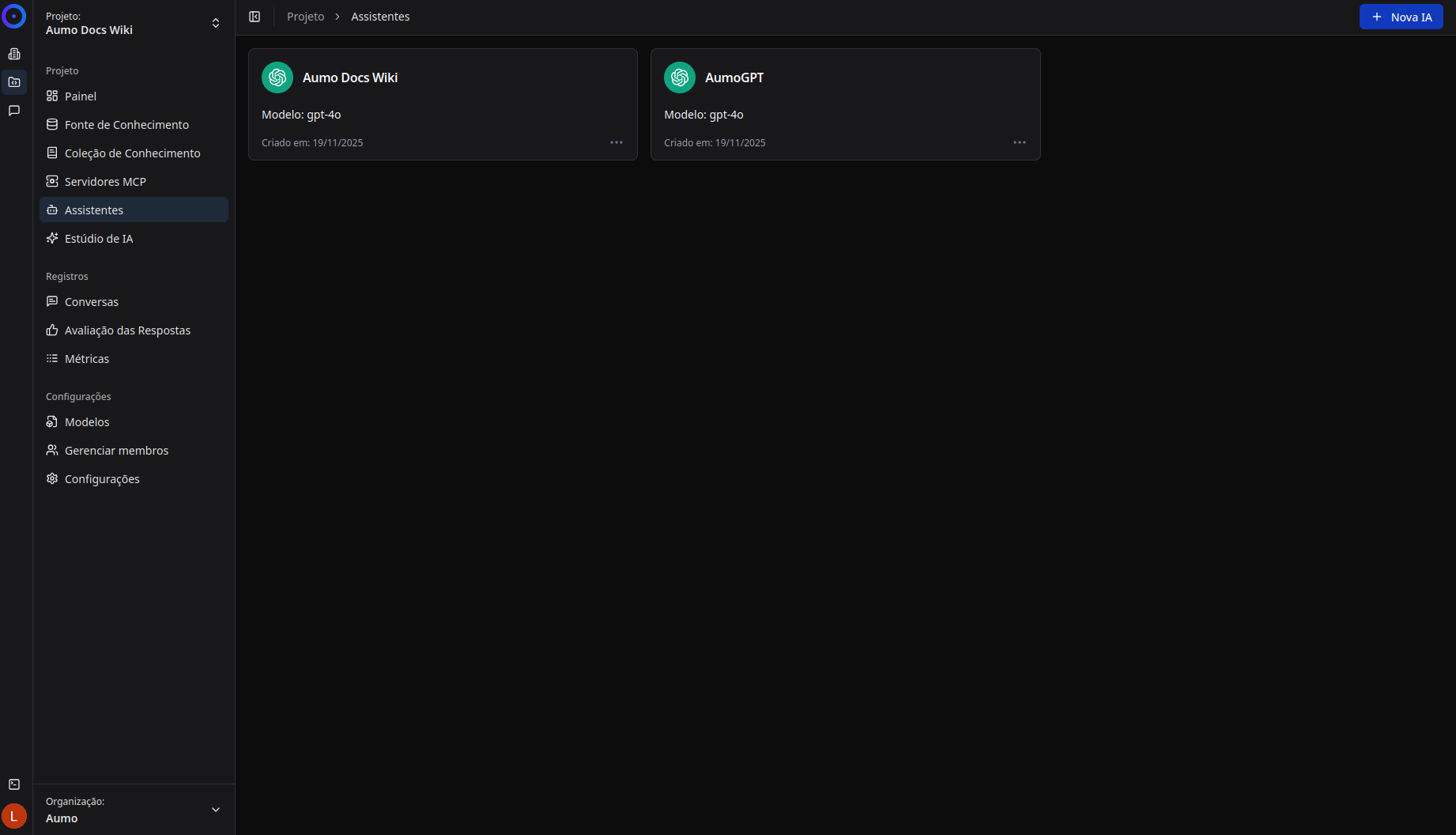
Task: Click the Aumo logo icon at top-left
Action: click(x=14, y=17)
